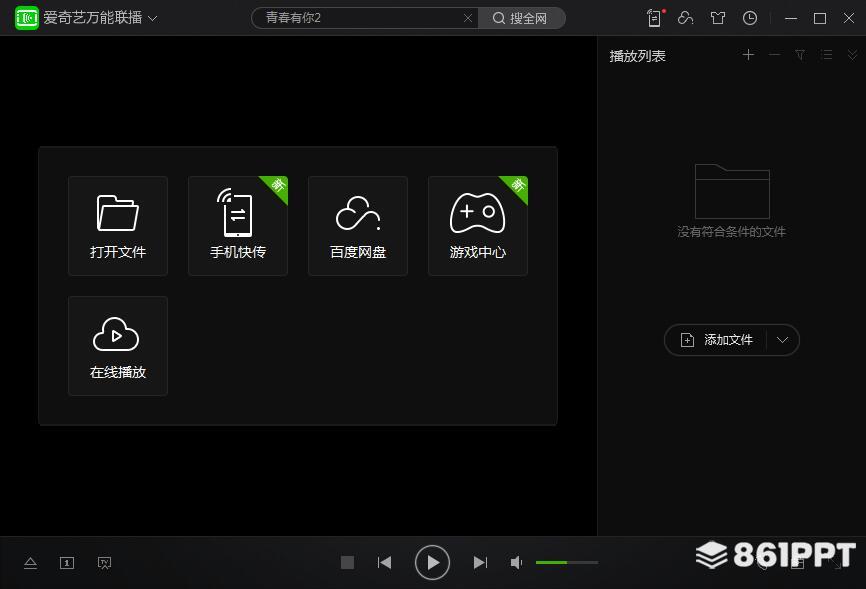Skip to the previous track
The height and width of the screenshot is (589, 866).
384,562
